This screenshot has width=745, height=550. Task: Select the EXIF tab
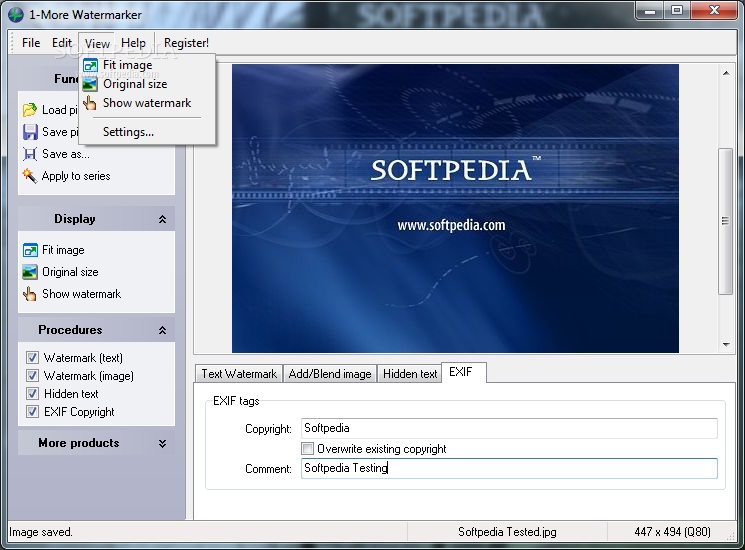coord(464,372)
